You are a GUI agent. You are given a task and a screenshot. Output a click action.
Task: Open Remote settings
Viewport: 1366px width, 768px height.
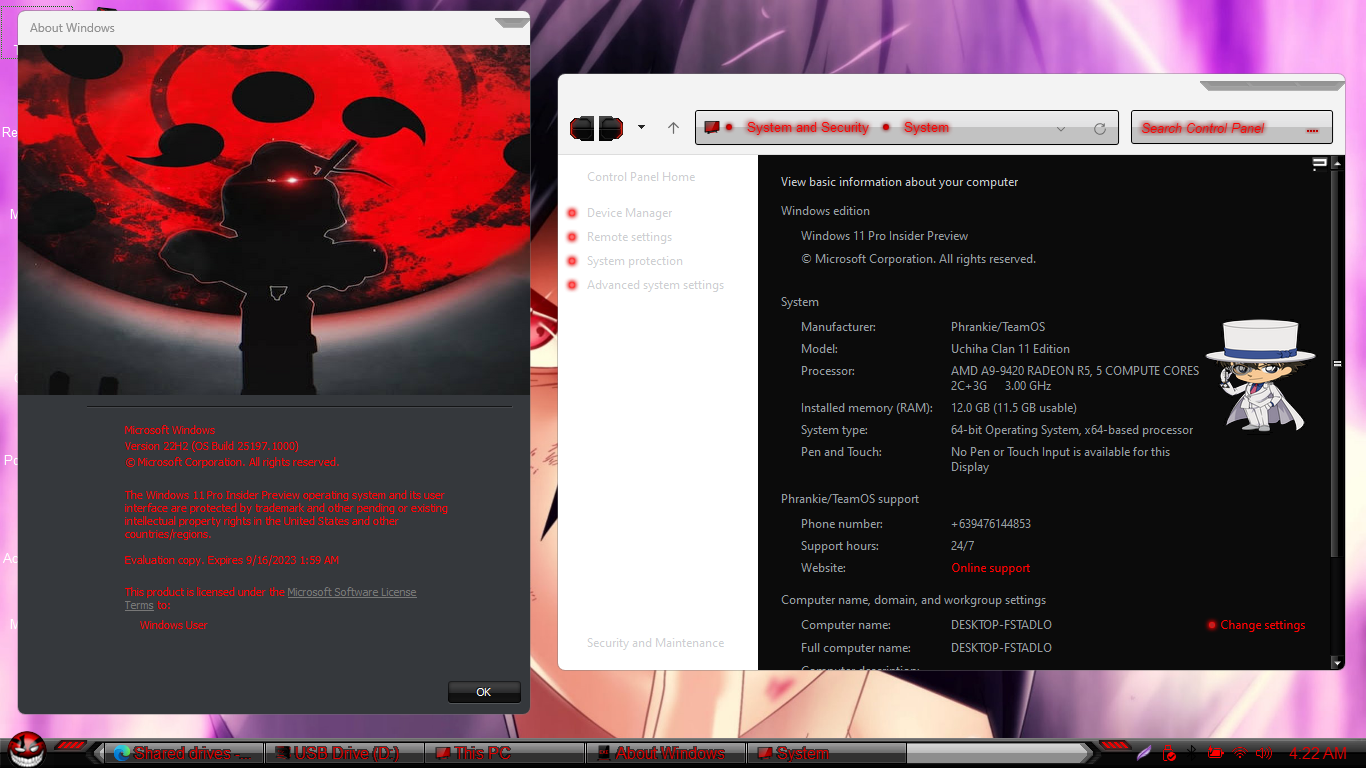(629, 237)
